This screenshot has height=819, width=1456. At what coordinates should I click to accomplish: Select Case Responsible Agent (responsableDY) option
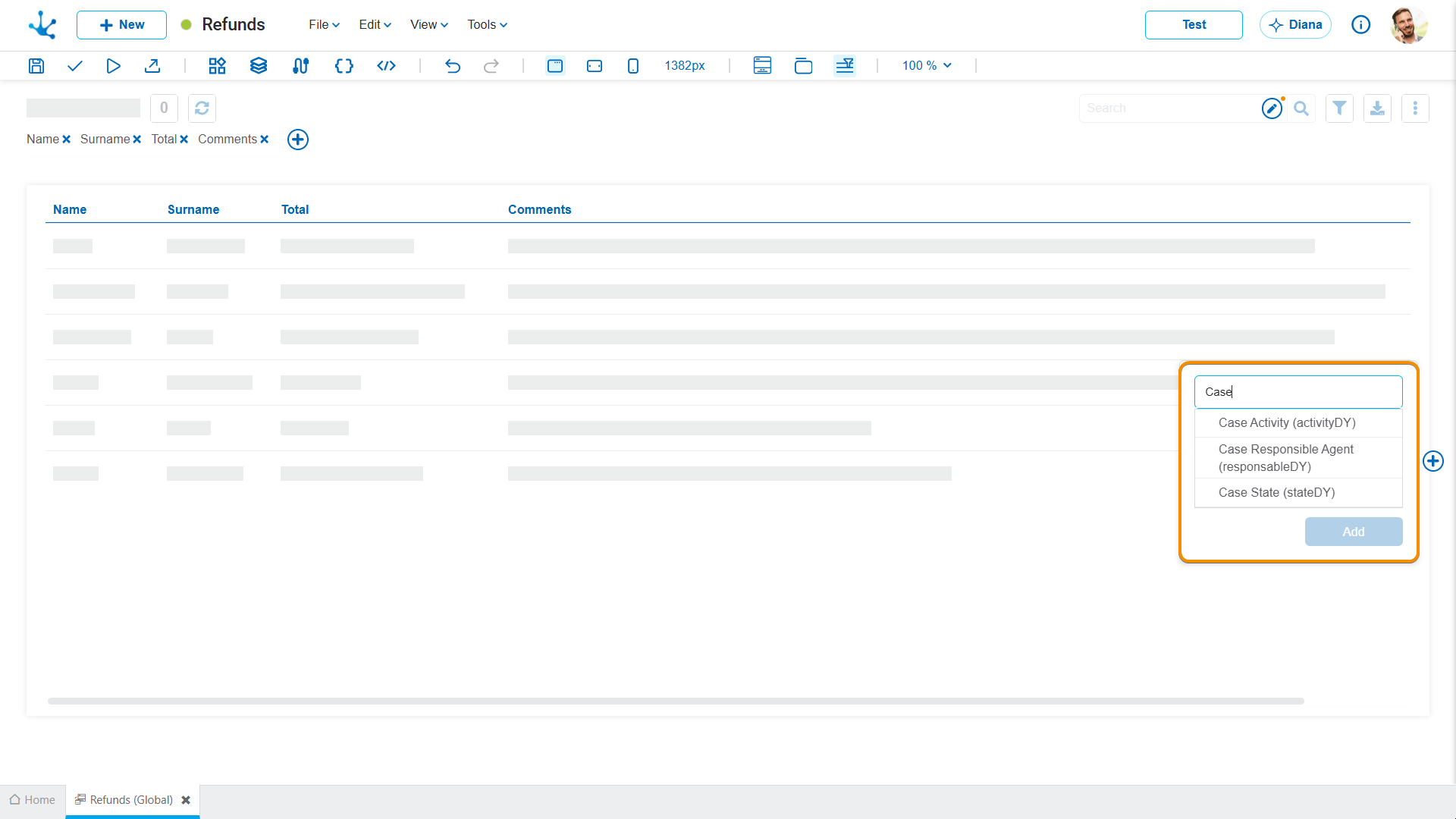click(x=1298, y=458)
